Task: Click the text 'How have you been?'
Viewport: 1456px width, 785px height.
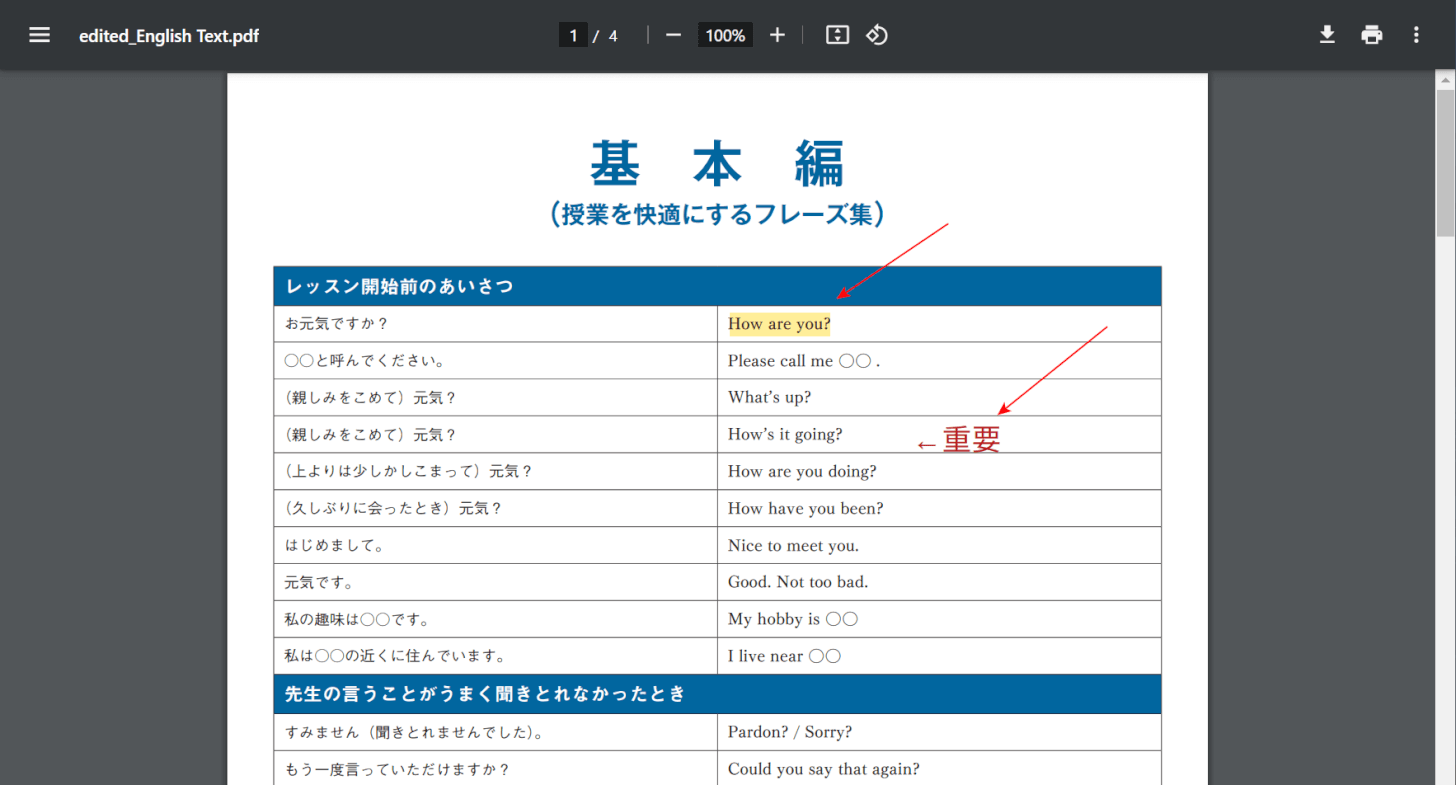Action: tap(806, 508)
